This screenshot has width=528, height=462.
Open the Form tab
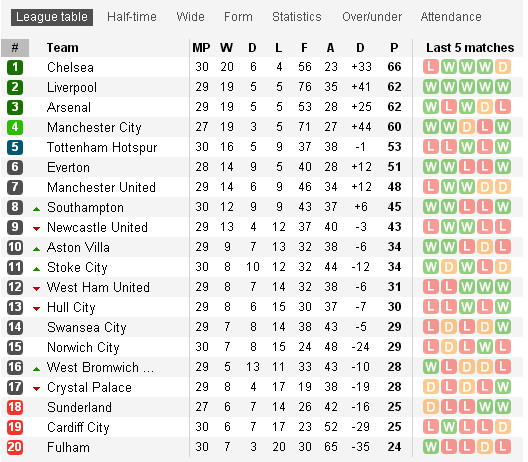(238, 17)
